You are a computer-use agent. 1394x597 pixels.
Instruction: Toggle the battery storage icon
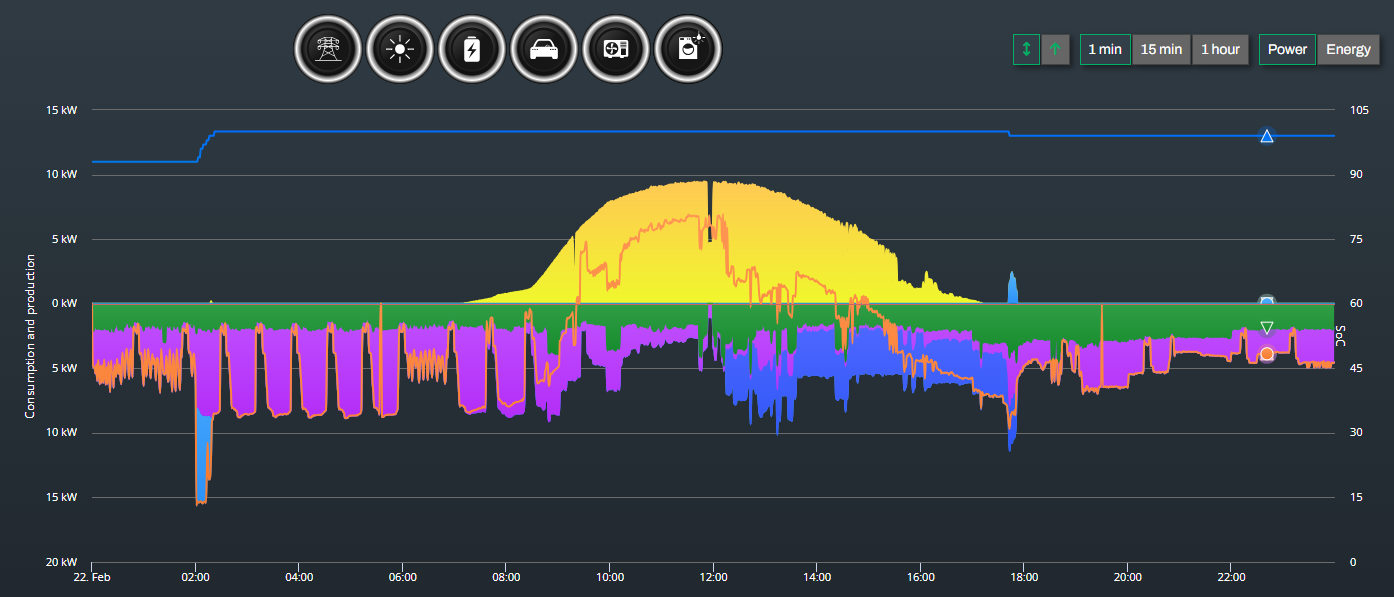click(472, 48)
